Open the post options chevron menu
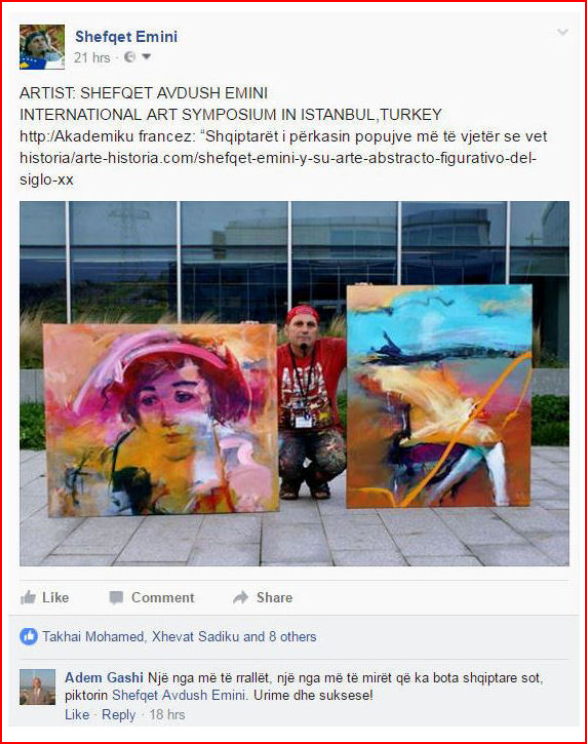The image size is (587, 744). [562, 32]
